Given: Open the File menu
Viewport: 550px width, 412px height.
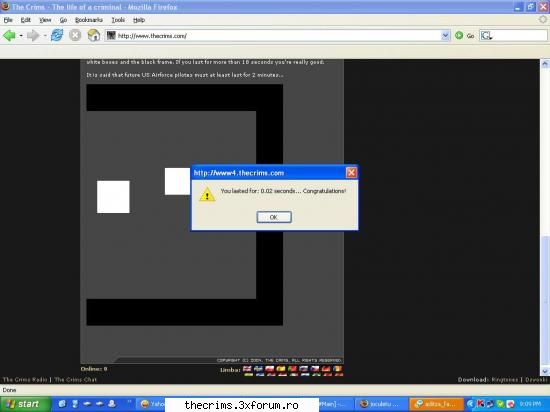Looking at the screenshot, I should [8, 20].
